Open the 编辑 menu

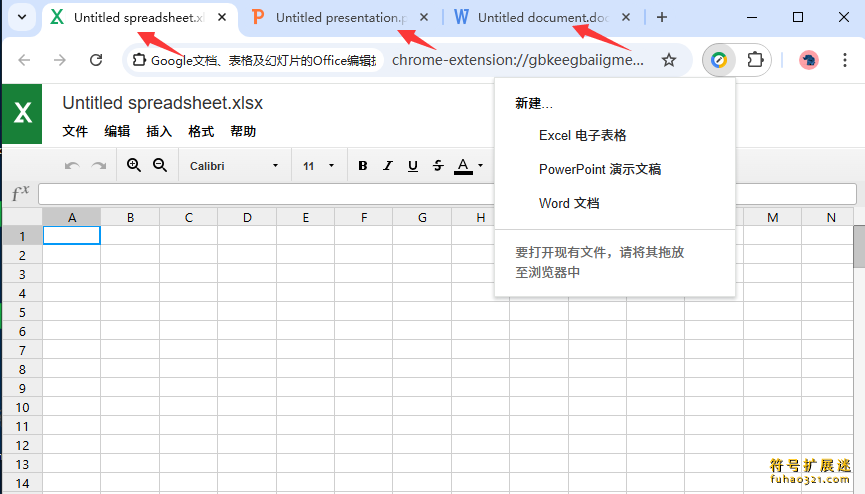[x=117, y=131]
